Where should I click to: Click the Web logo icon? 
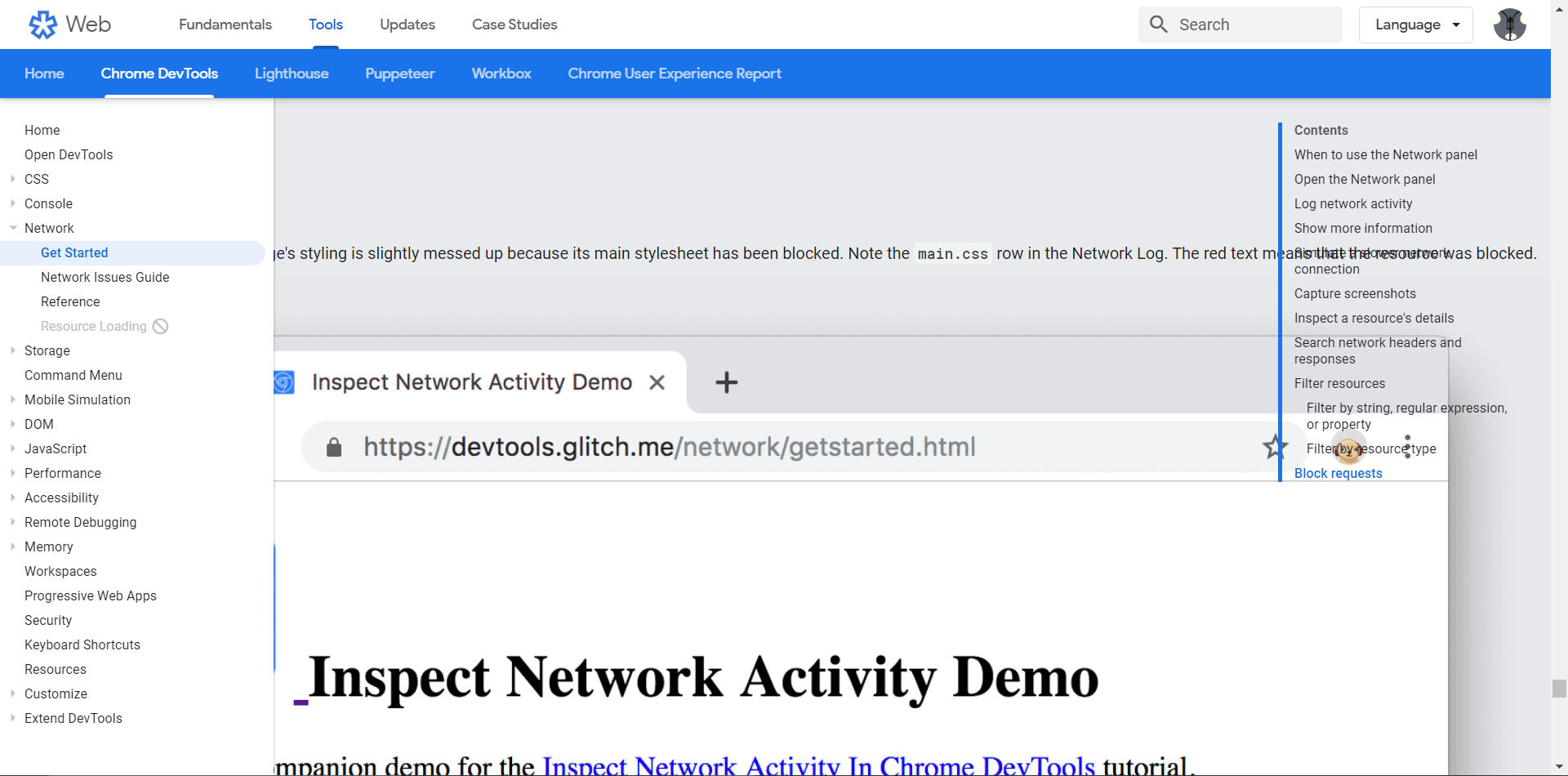42,25
